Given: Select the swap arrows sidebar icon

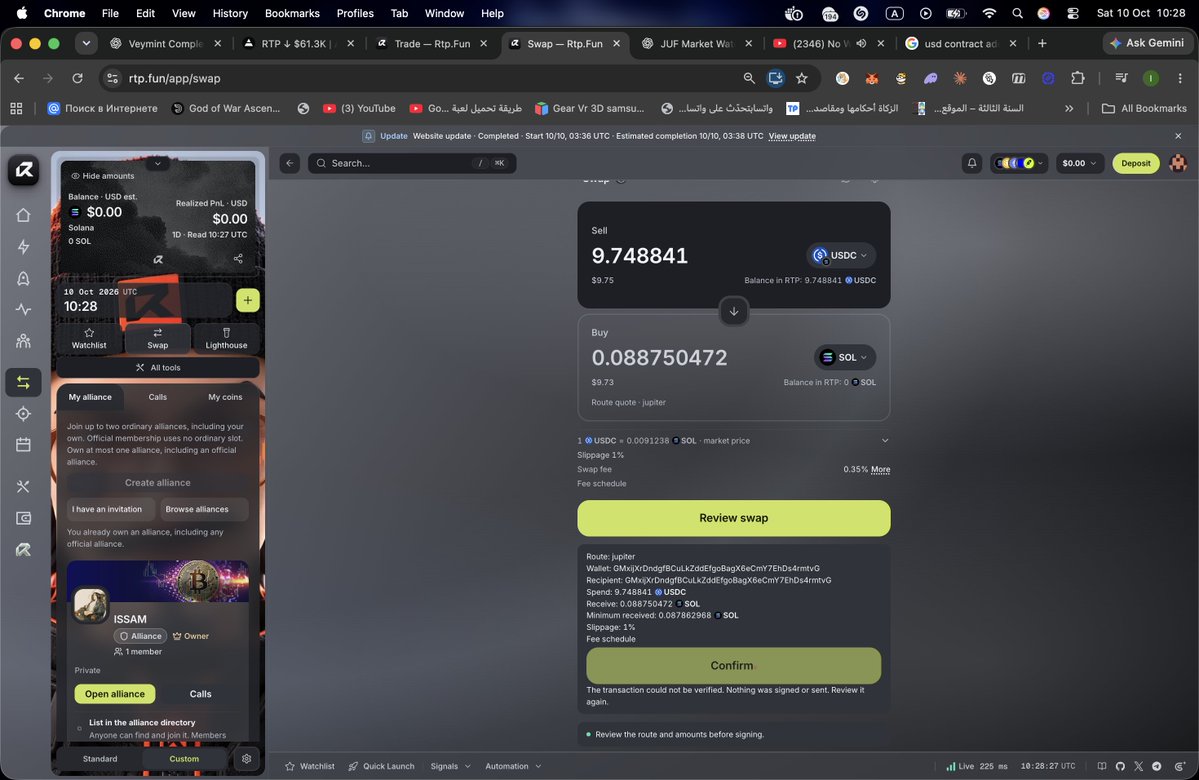Looking at the screenshot, I should pyautogui.click(x=23, y=382).
